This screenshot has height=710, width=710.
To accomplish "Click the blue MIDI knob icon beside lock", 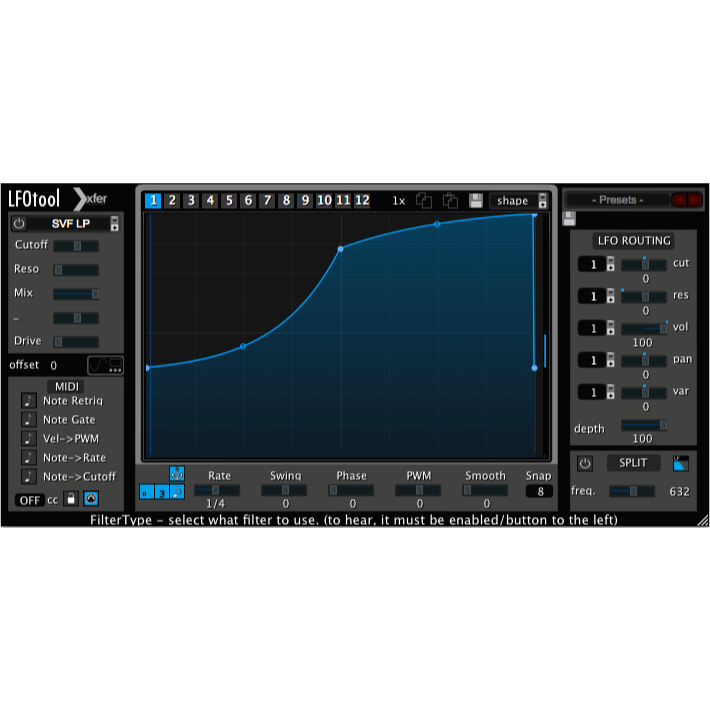I will point(91,499).
